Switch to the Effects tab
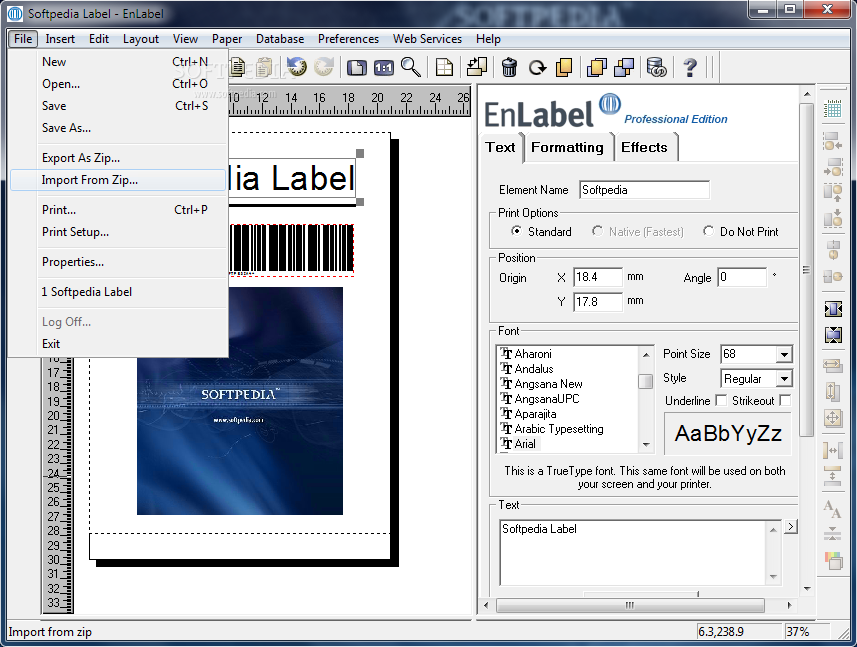 (x=644, y=148)
